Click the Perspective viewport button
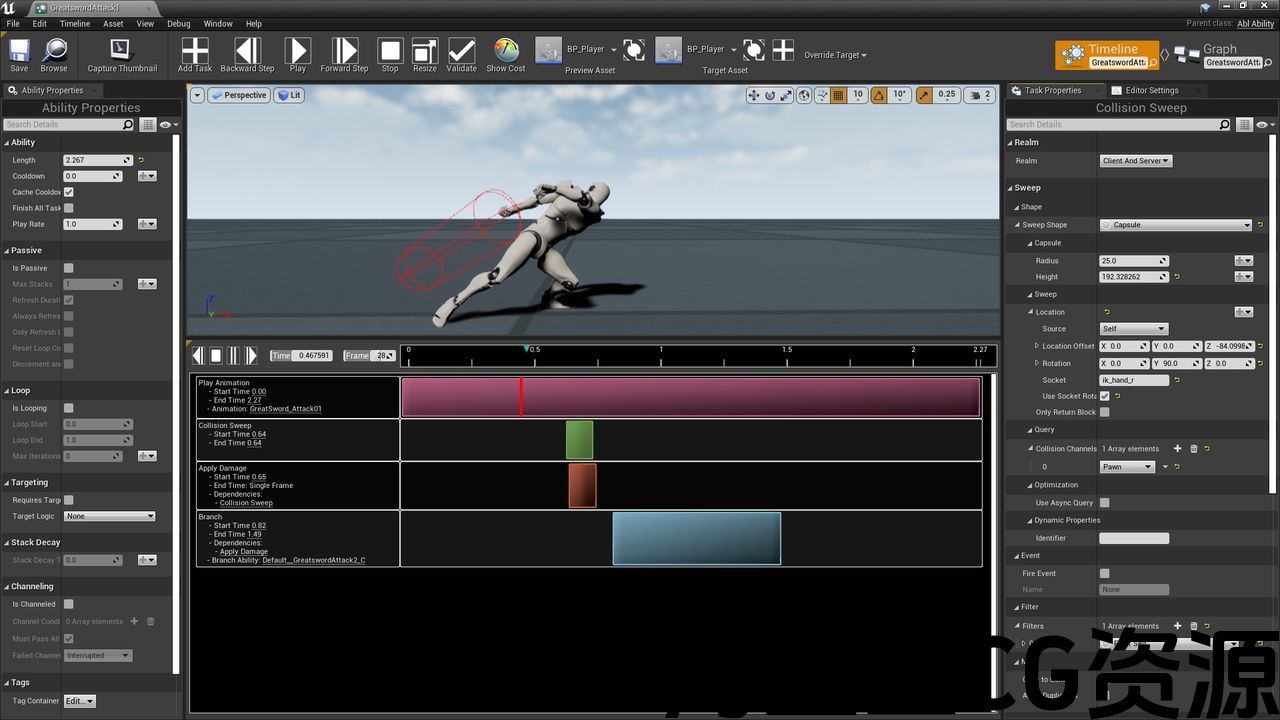This screenshot has width=1280, height=720. (239, 95)
